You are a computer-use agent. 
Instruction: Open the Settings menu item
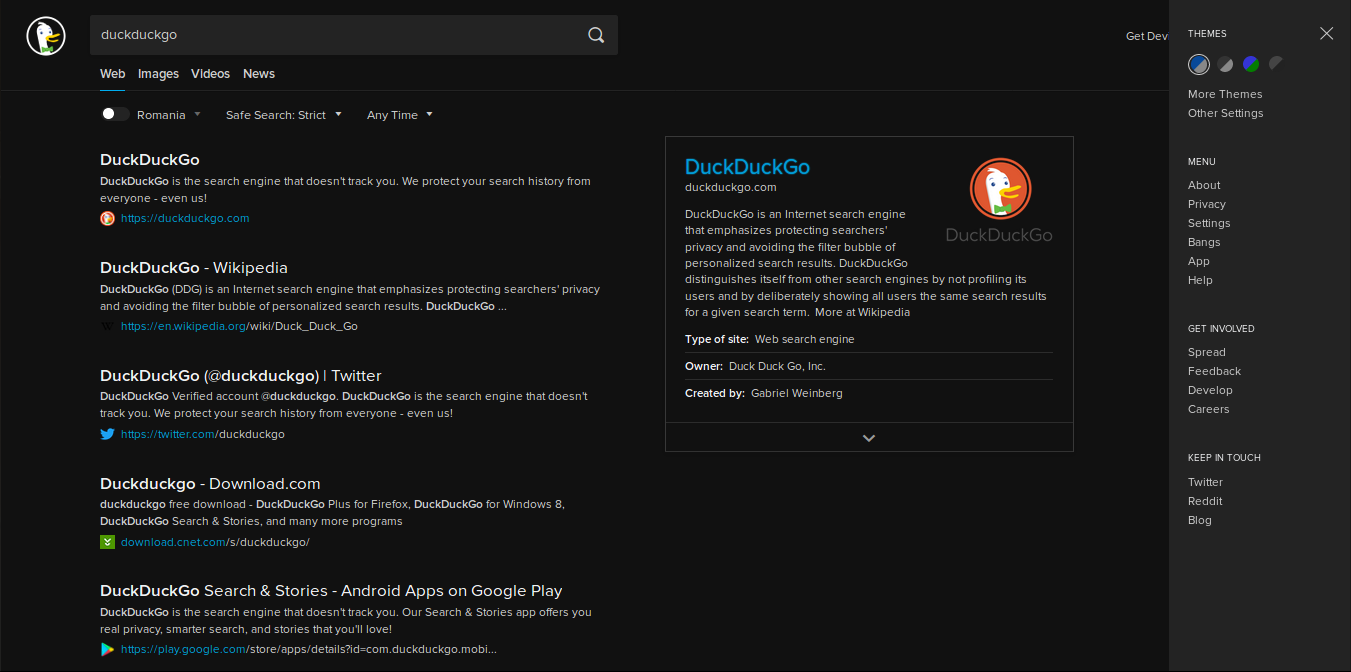tap(1209, 223)
